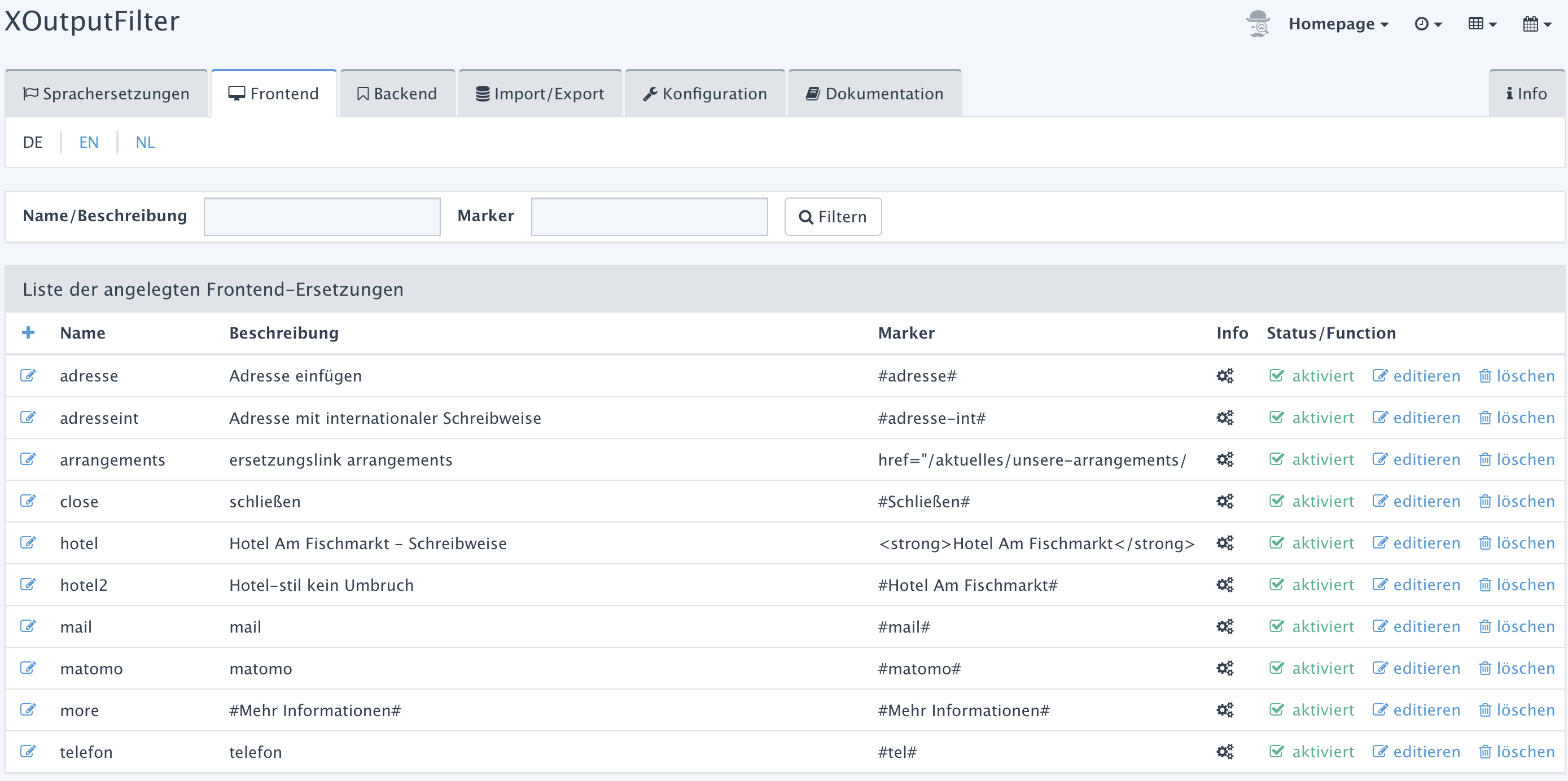The width and height of the screenshot is (1568, 781).
Task: Click edit pencil icon beside close row
Action: pyautogui.click(x=28, y=501)
